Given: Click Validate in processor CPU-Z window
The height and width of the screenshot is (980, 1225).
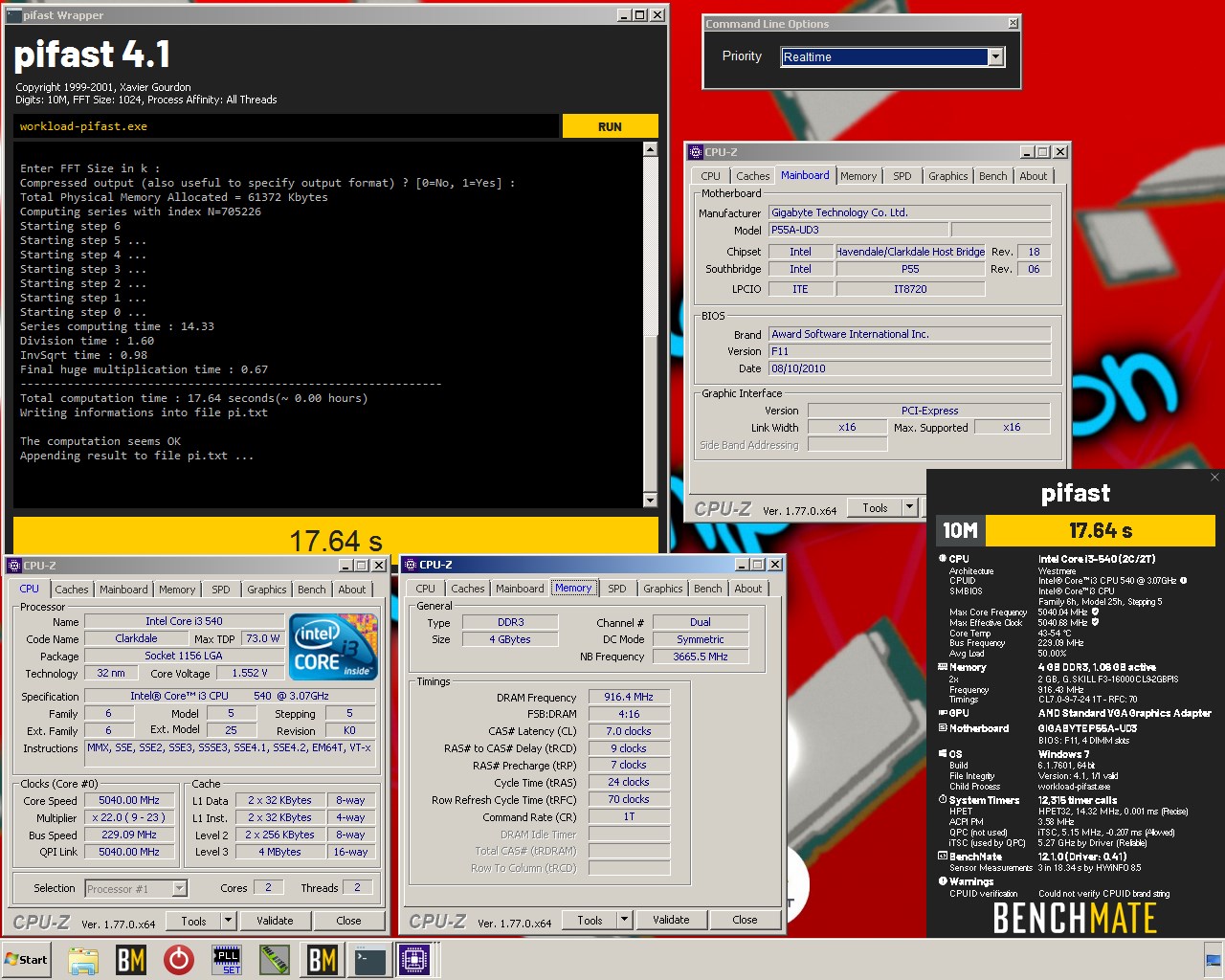Looking at the screenshot, I should pos(275,921).
